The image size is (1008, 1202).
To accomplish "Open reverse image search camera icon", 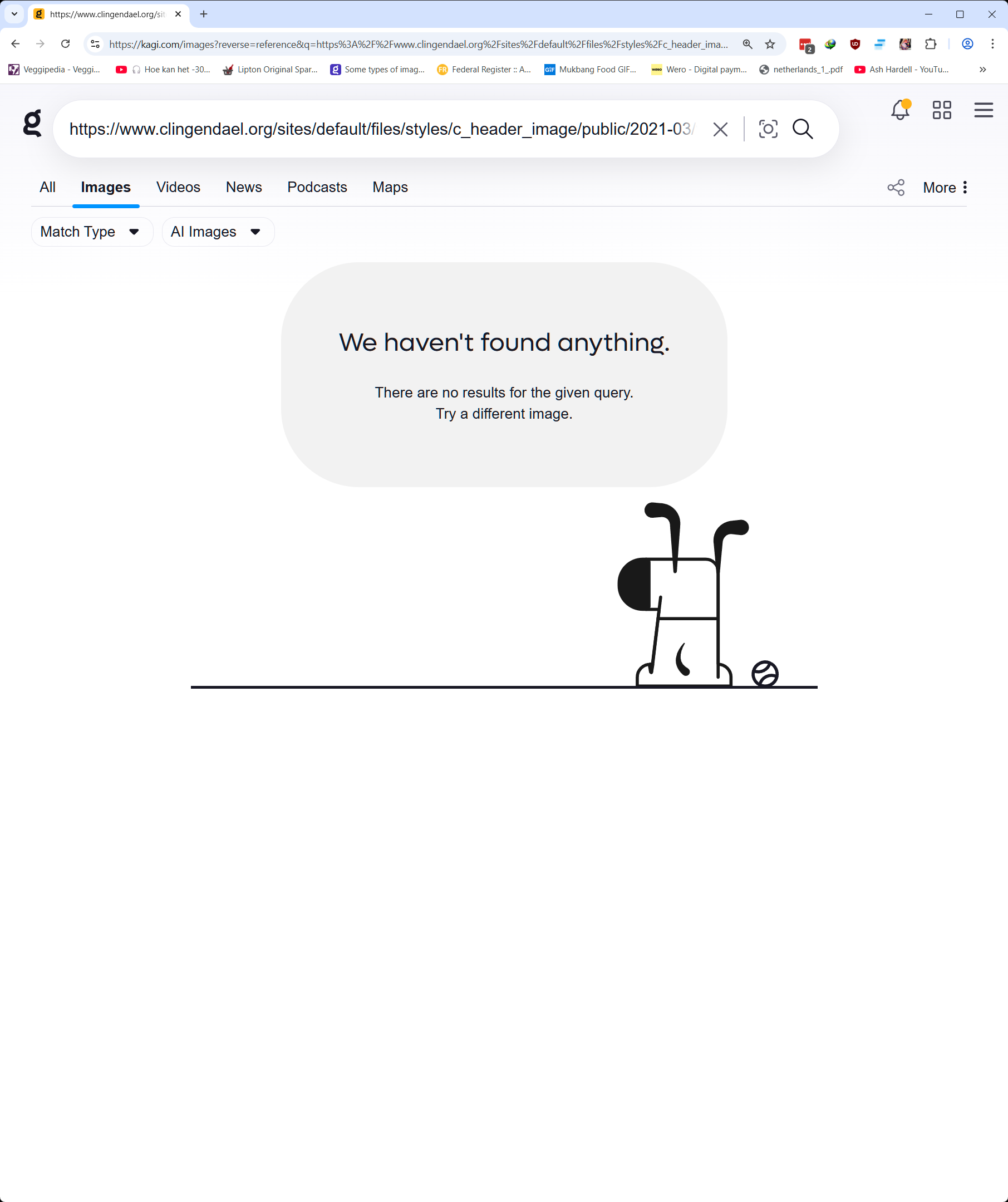I will pyautogui.click(x=768, y=129).
